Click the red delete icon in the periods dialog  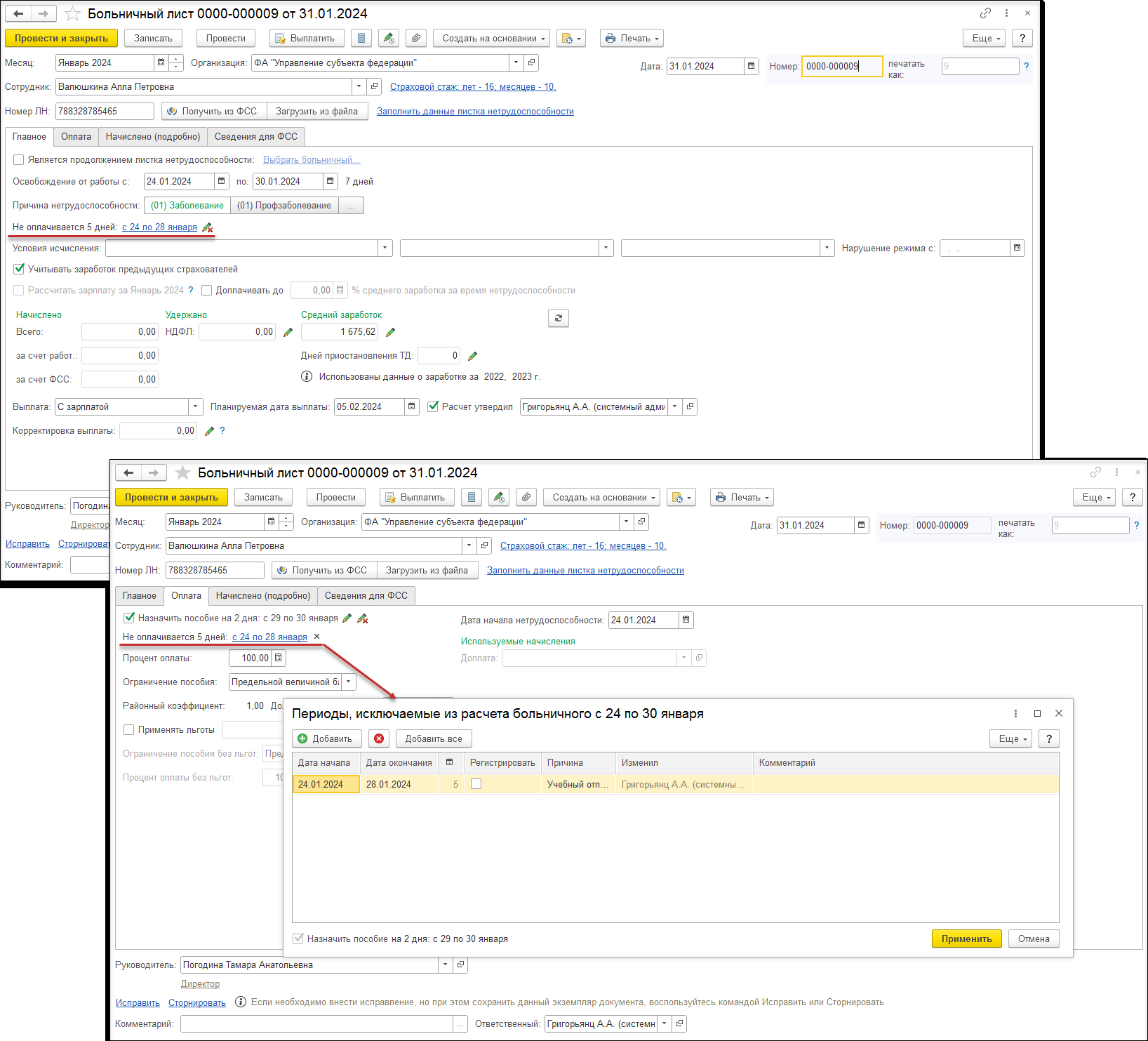(x=379, y=738)
